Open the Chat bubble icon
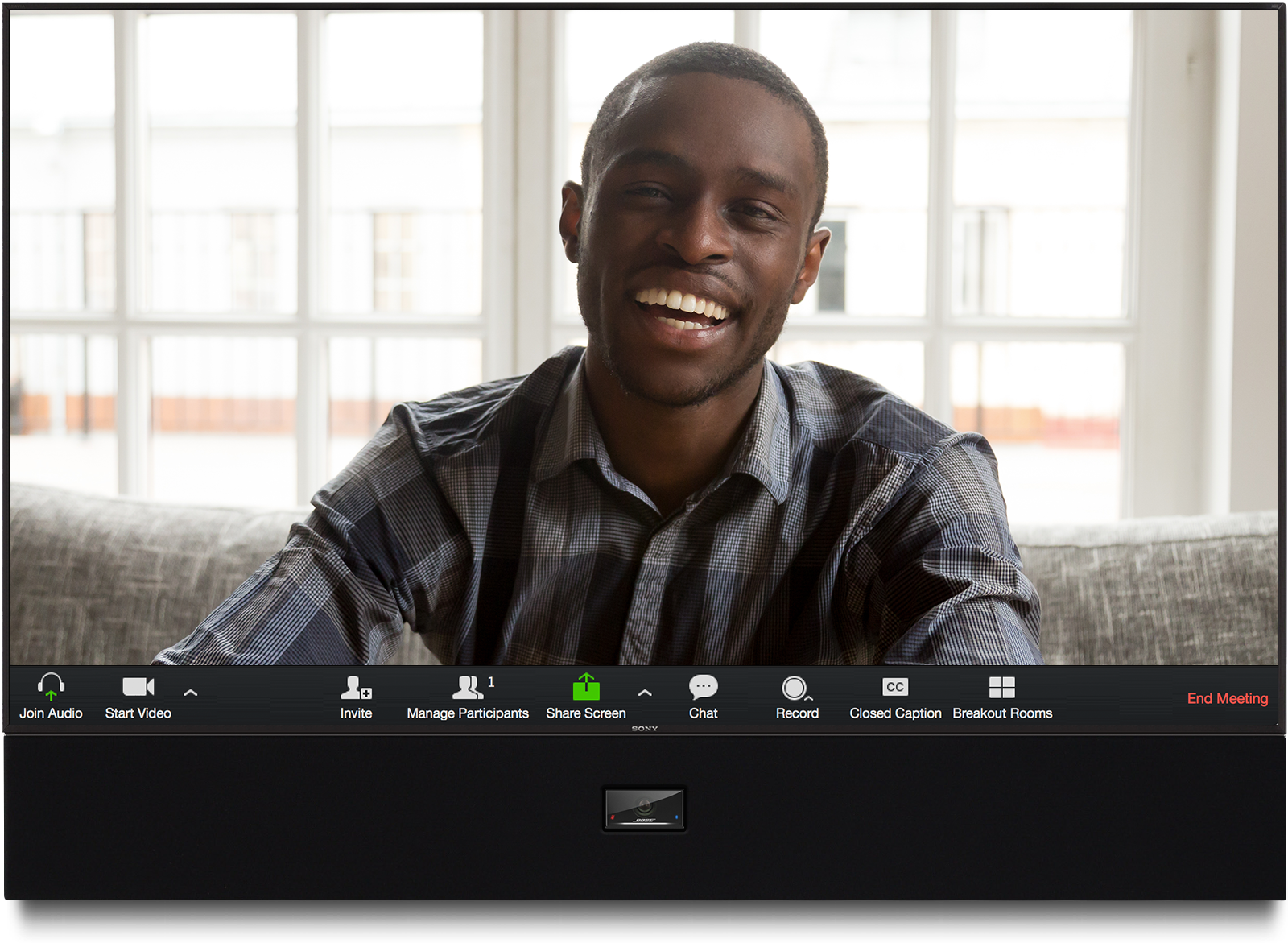Image resolution: width=1288 pixels, height=943 pixels. point(703,687)
